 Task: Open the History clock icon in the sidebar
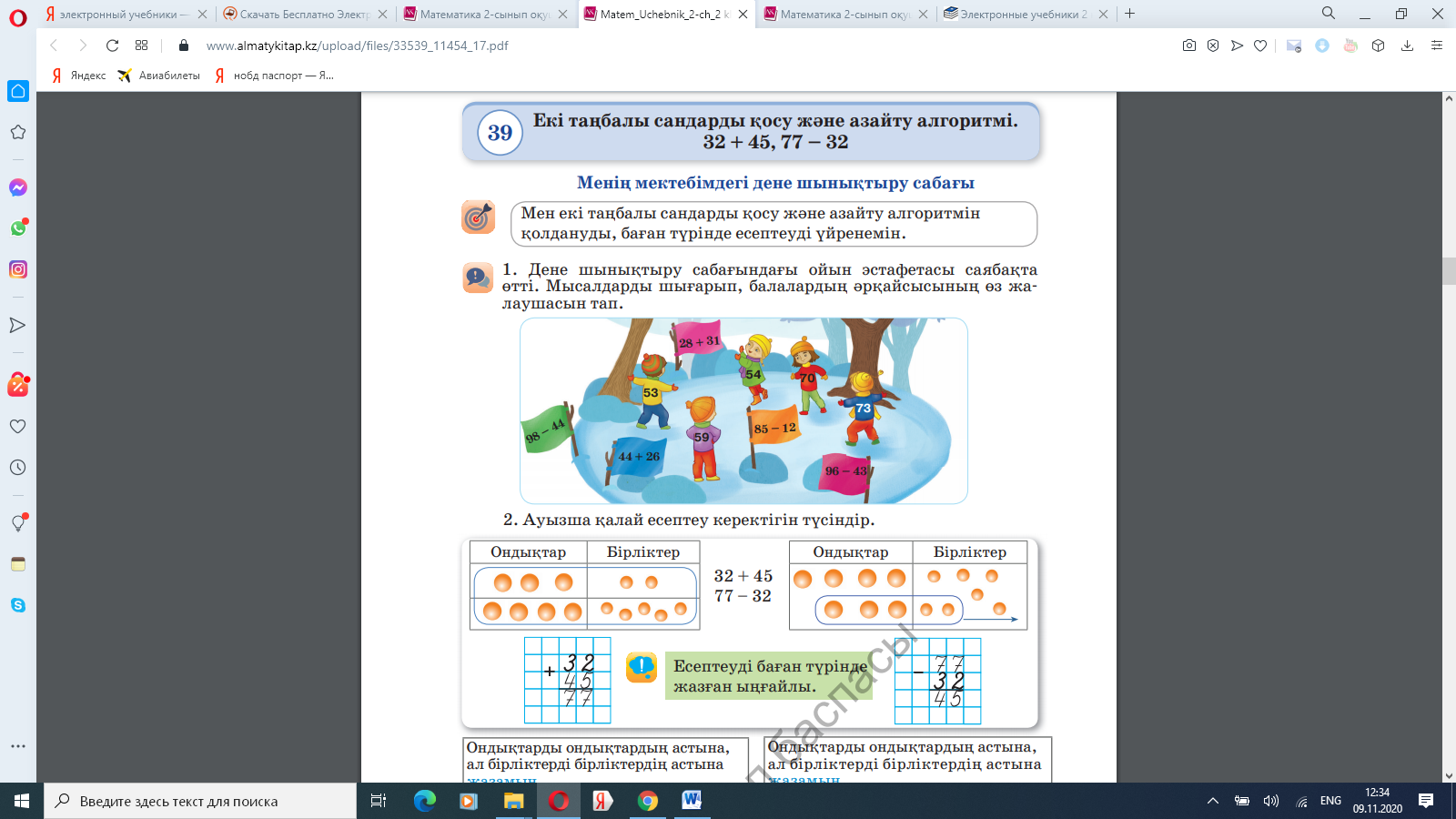[18, 467]
